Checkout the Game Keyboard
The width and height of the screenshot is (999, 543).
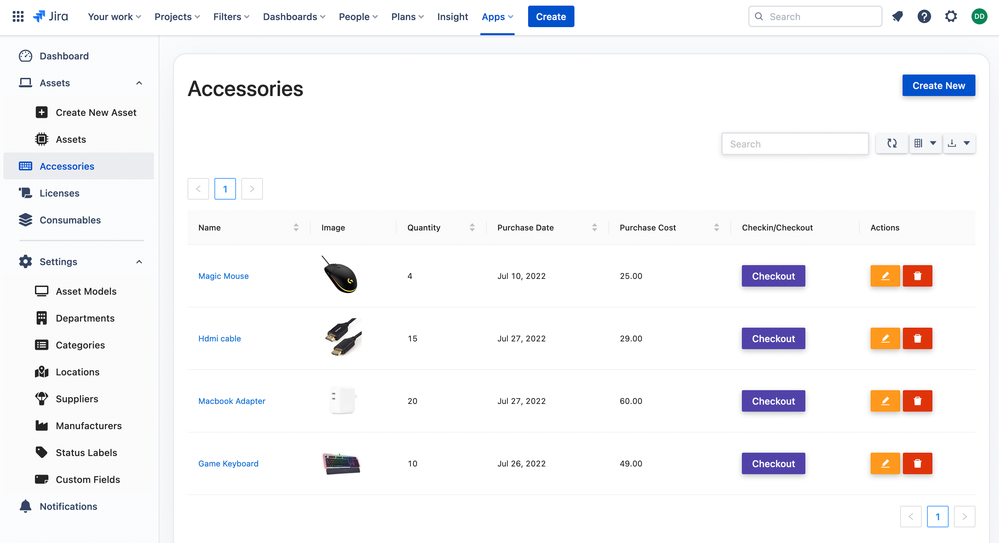click(x=773, y=463)
